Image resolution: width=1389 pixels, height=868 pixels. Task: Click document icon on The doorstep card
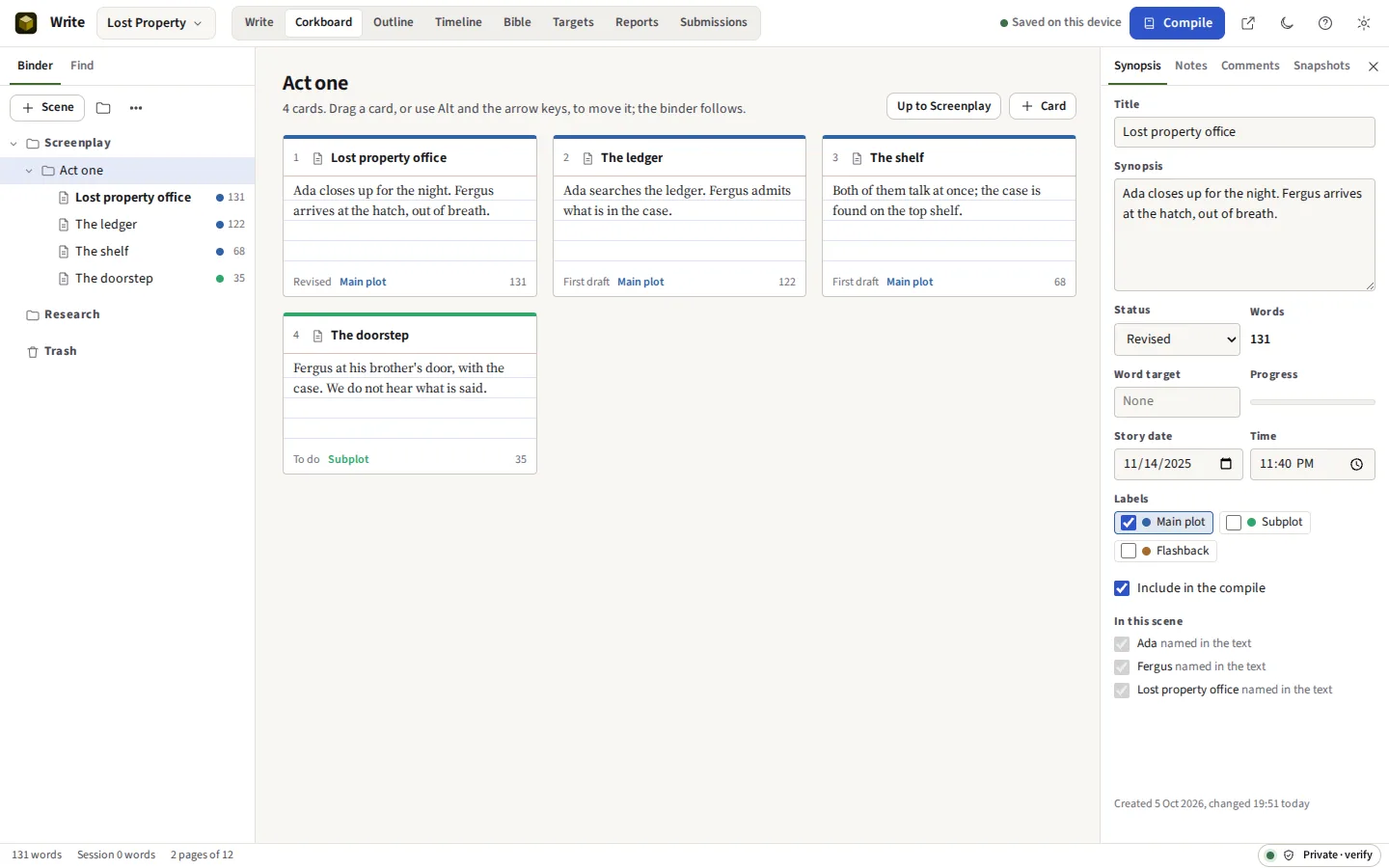(x=317, y=336)
